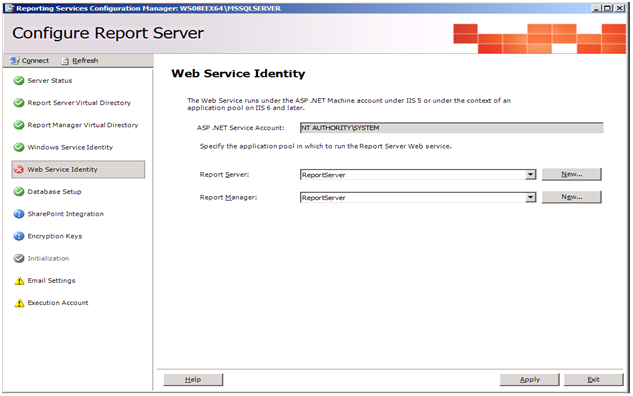Click New button next to Report Manager
This screenshot has width=633, height=396.
(571, 197)
